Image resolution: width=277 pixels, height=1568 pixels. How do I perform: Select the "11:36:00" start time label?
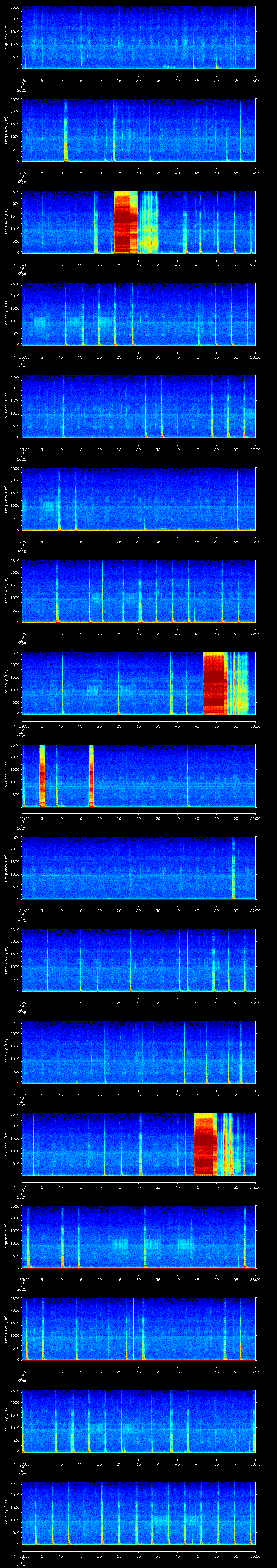click(x=21, y=1371)
